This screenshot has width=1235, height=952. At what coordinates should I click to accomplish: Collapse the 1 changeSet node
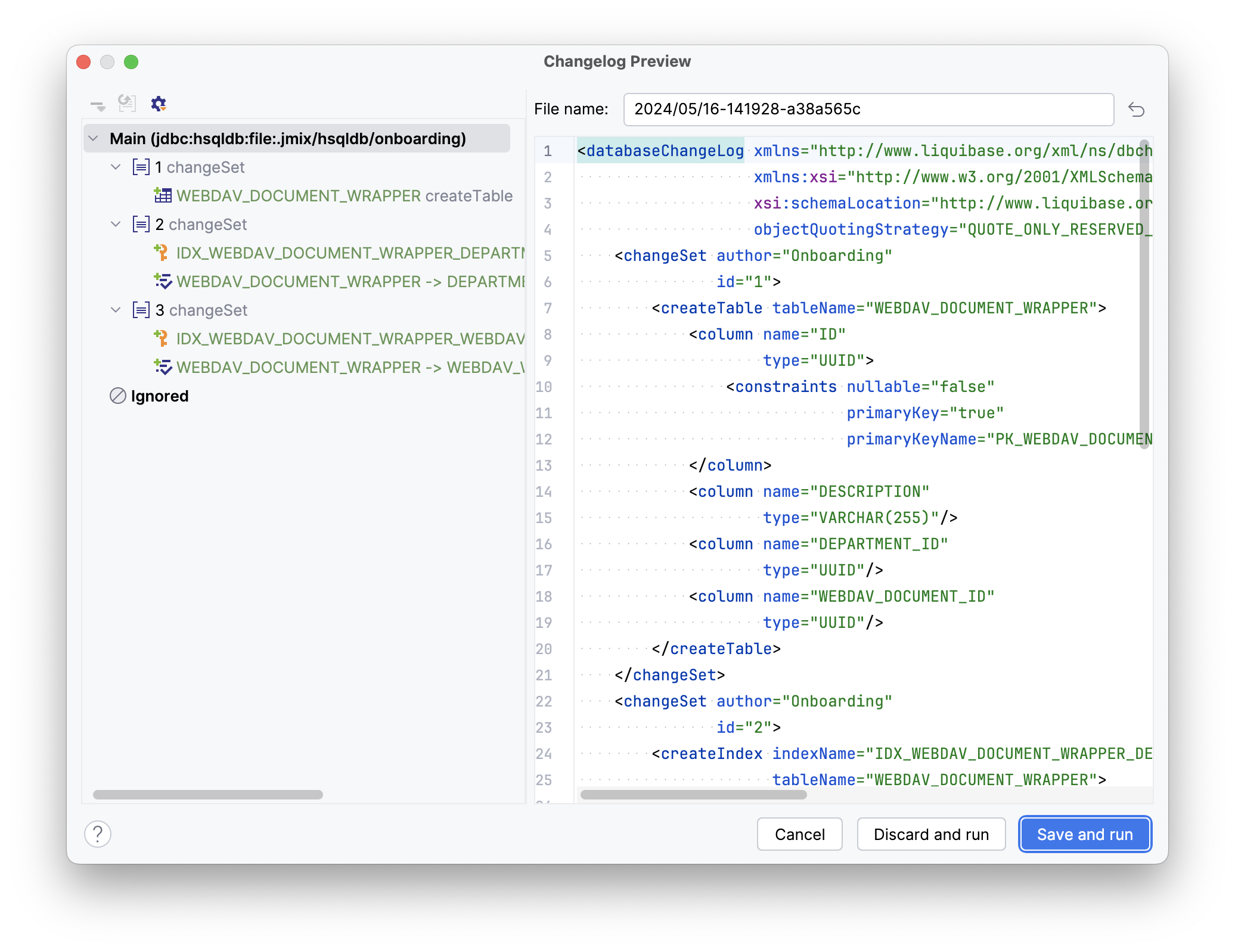pos(116,167)
